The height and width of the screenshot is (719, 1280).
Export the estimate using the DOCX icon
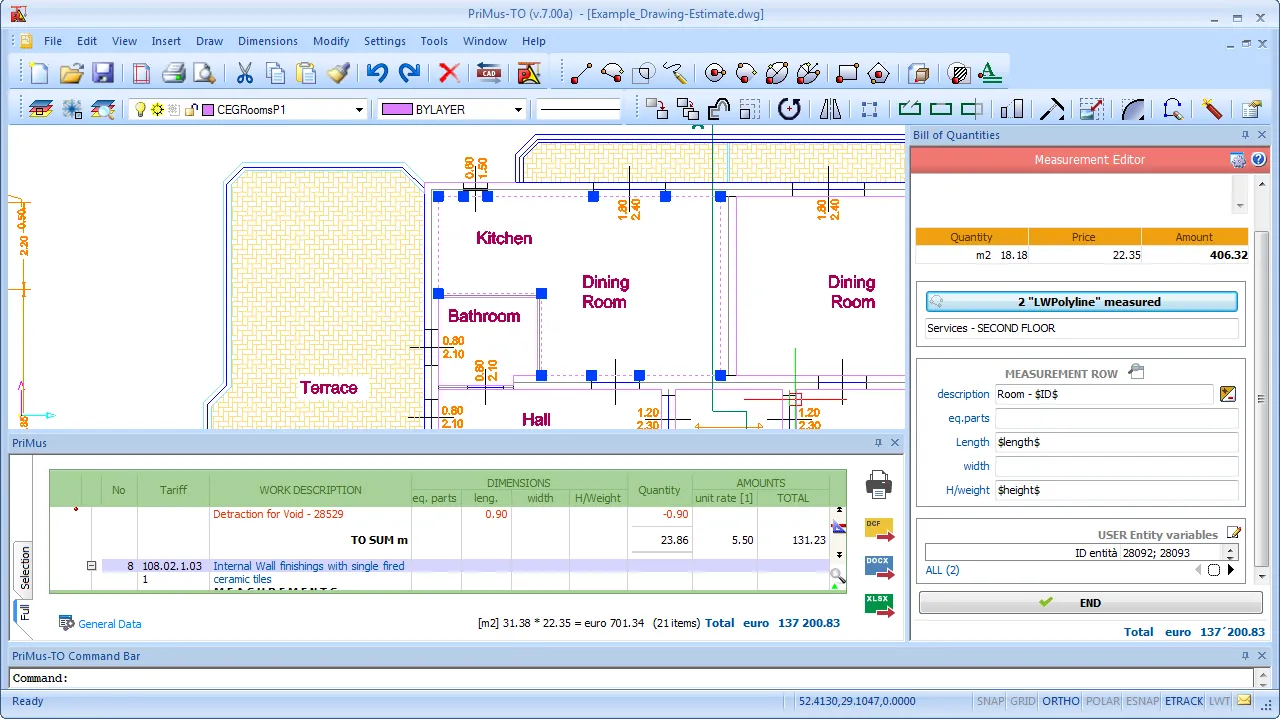(x=878, y=565)
